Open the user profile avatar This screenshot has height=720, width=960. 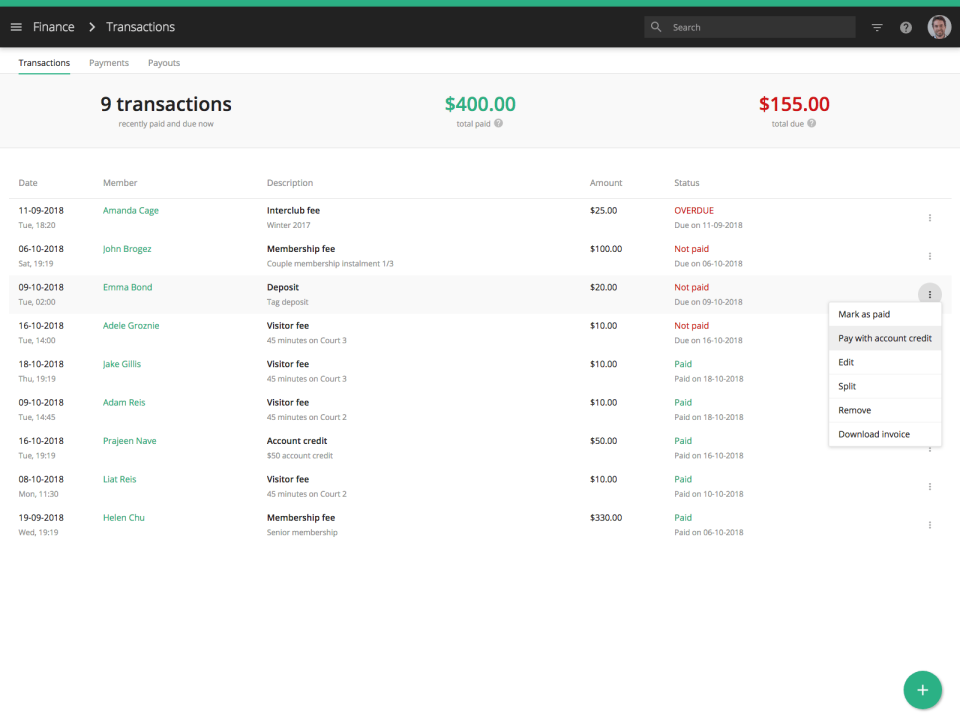pyautogui.click(x=939, y=27)
